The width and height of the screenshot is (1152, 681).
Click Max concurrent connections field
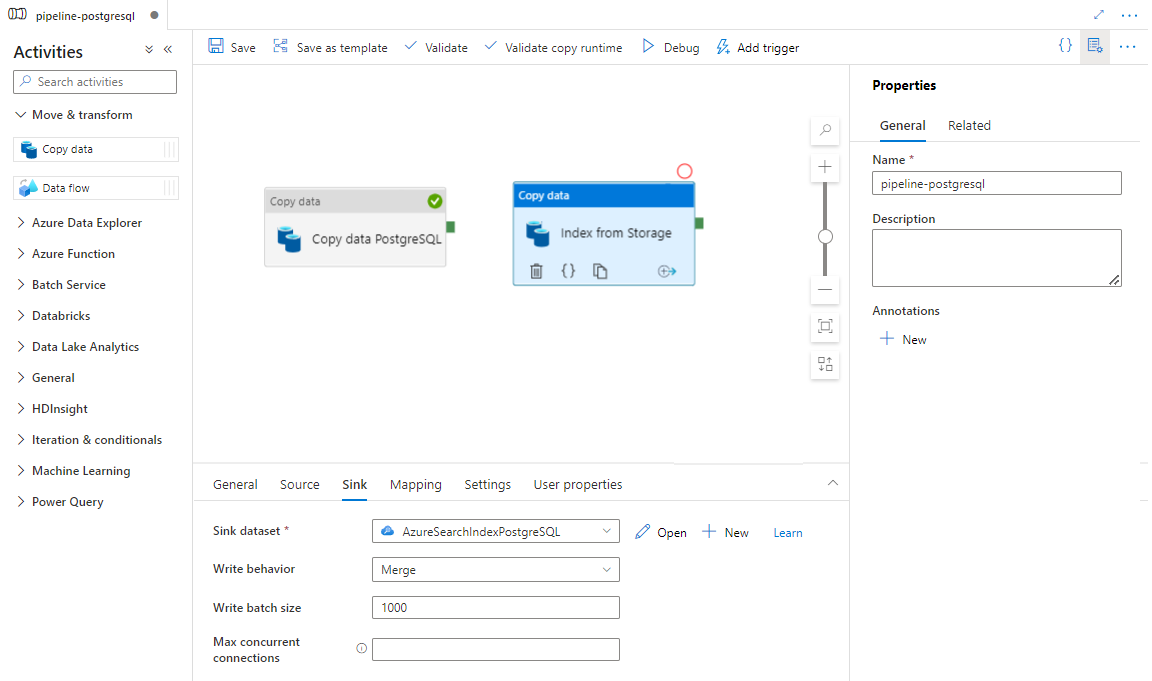pos(495,649)
